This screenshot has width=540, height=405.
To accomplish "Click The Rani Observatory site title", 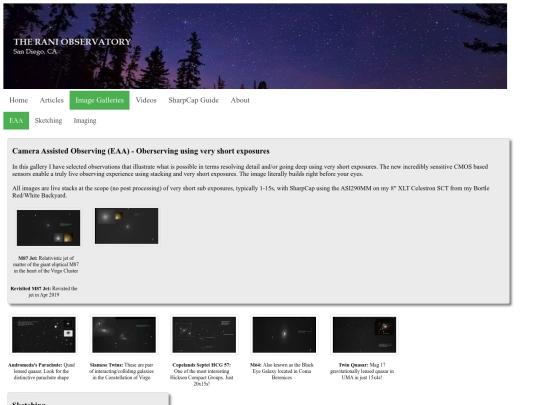I will (x=72, y=42).
